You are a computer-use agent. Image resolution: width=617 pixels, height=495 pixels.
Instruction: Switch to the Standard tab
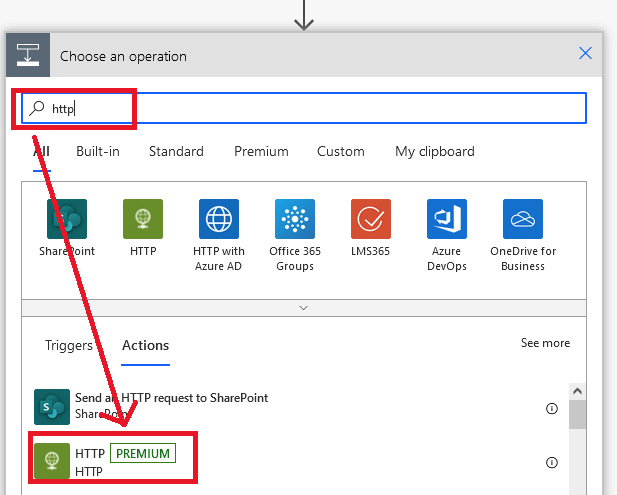[176, 152]
